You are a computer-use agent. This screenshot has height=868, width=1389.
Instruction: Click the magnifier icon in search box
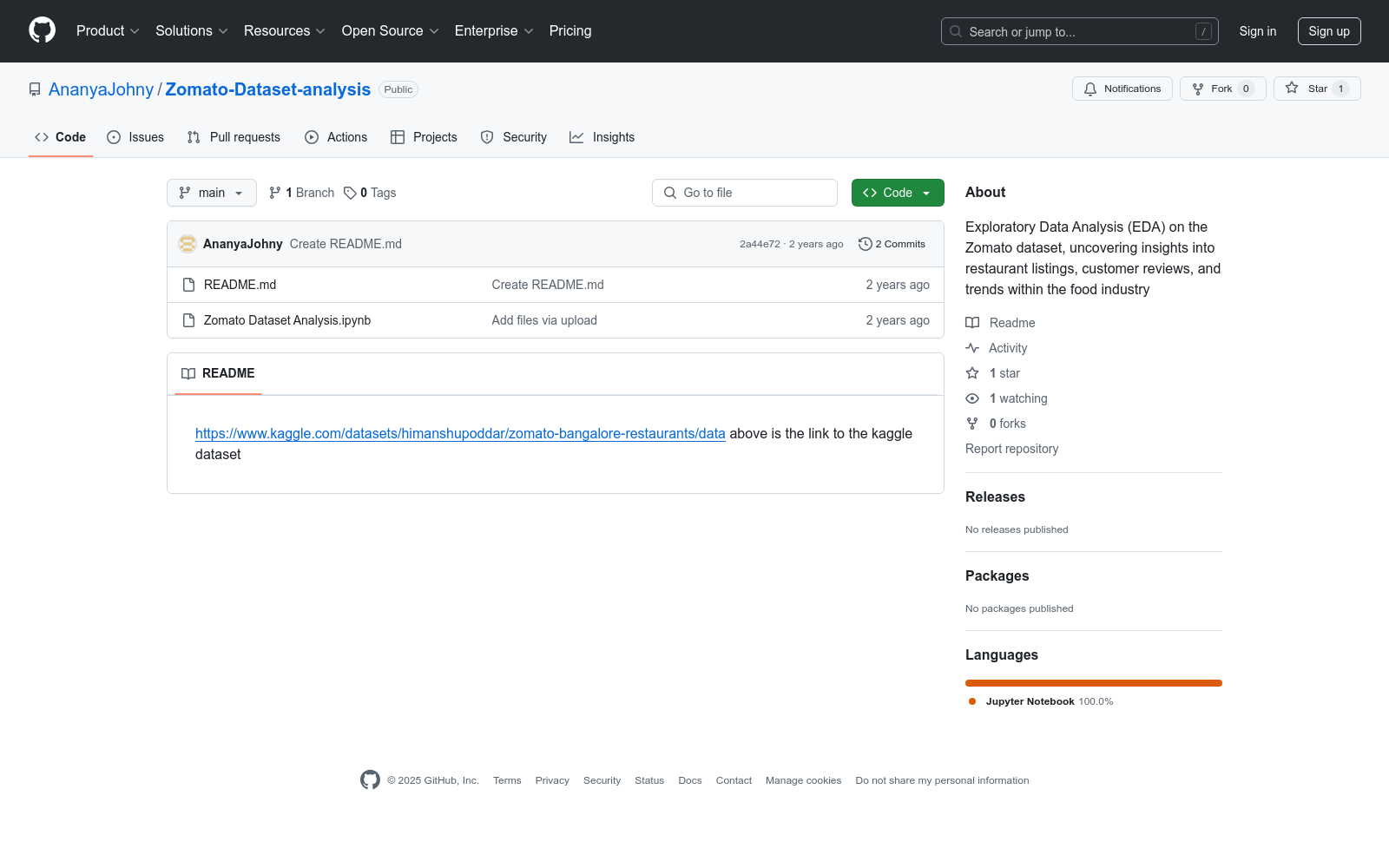point(956,31)
